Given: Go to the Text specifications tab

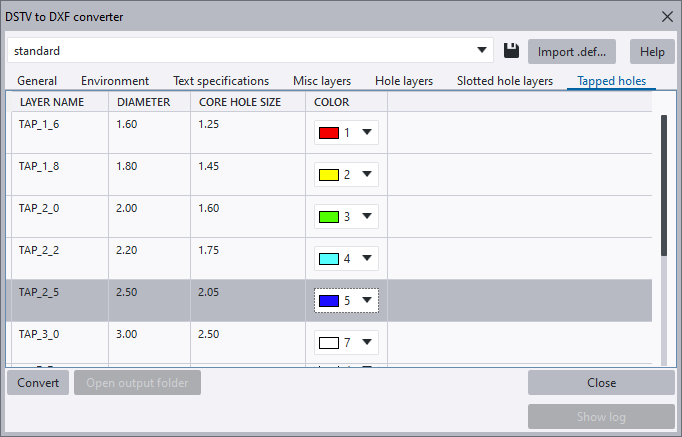Looking at the screenshot, I should [221, 81].
